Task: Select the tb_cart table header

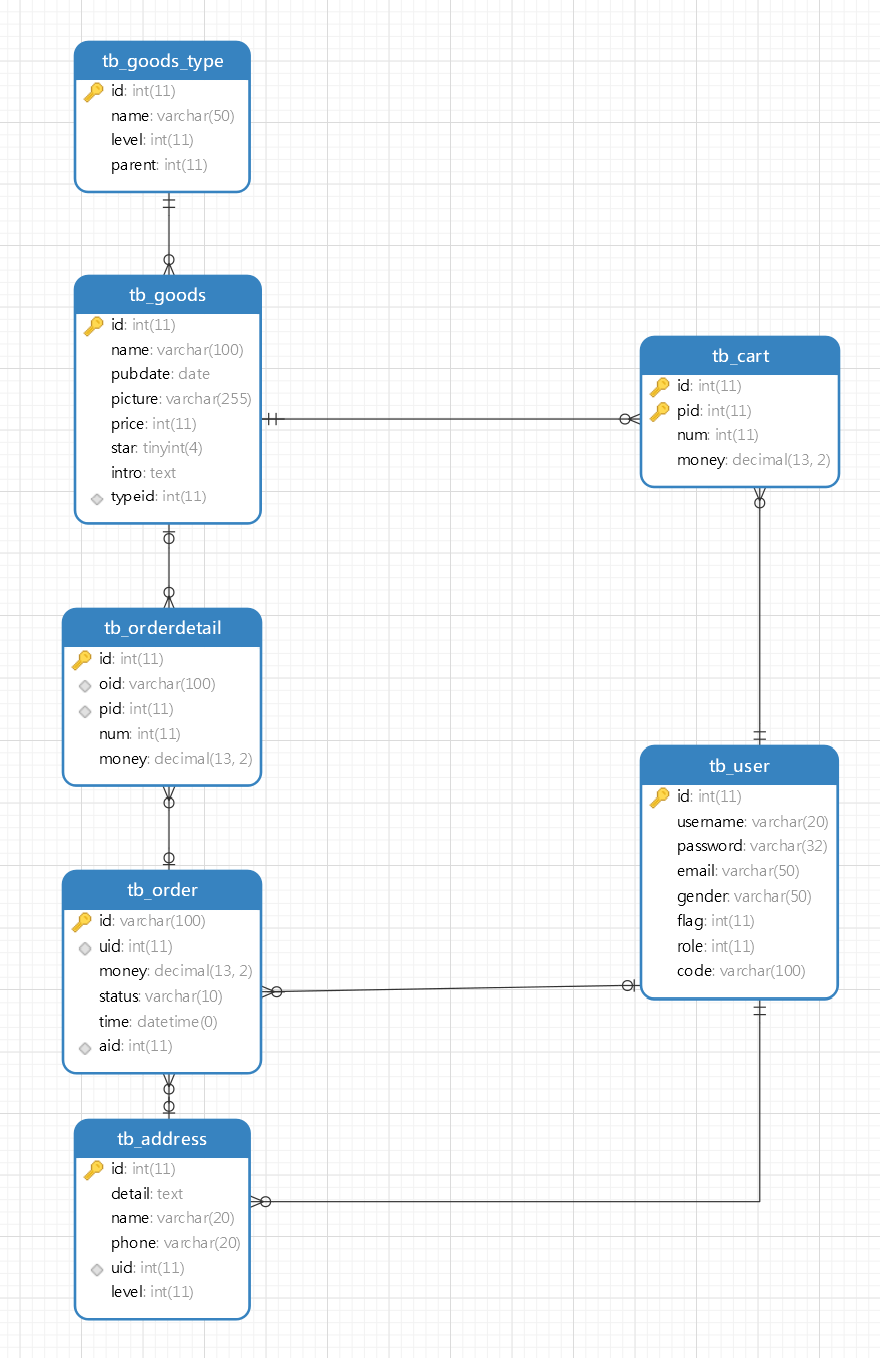Action: click(740, 356)
